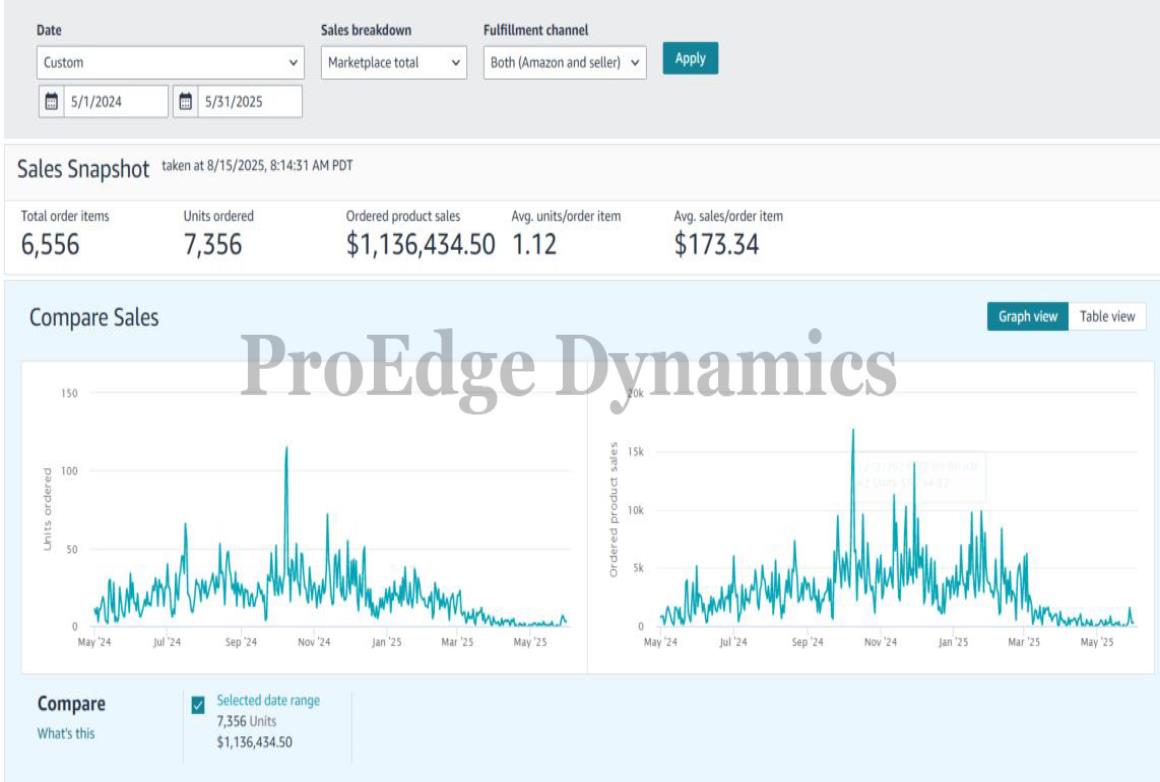Click the Avg. sales/order item value $173.34
The image size is (1160, 782).
[716, 243]
